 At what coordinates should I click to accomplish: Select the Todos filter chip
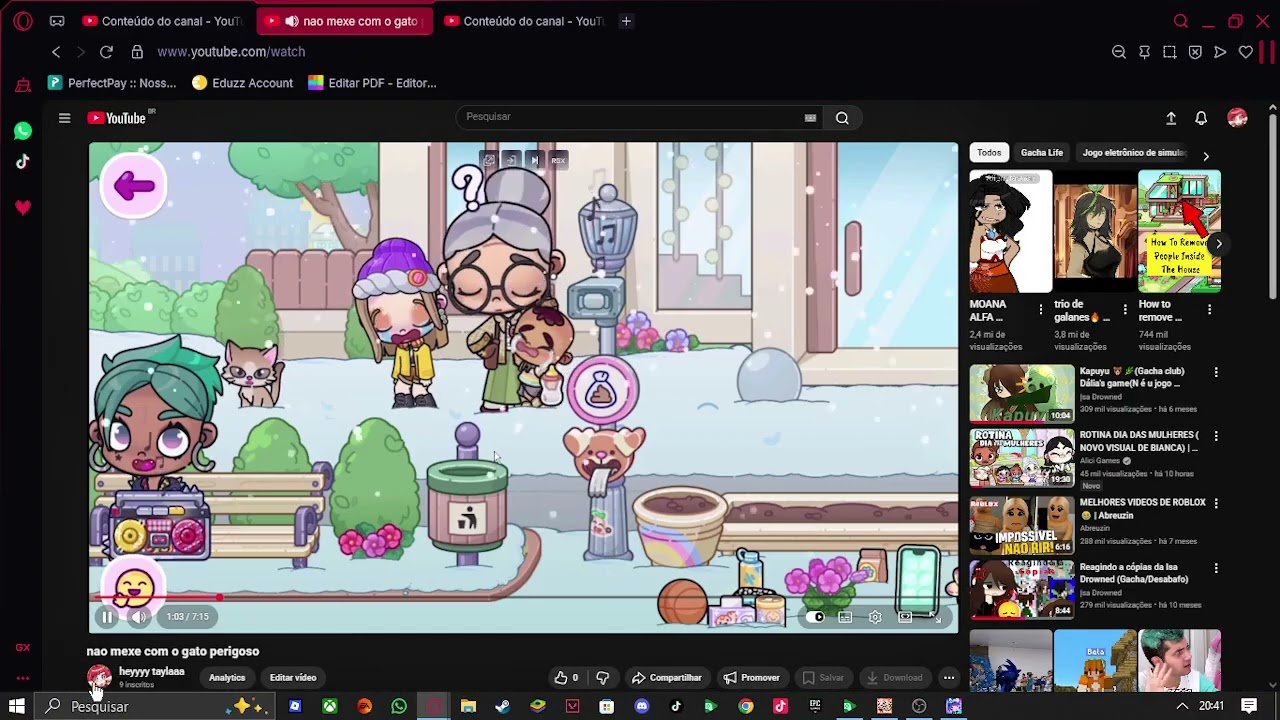[x=989, y=153]
